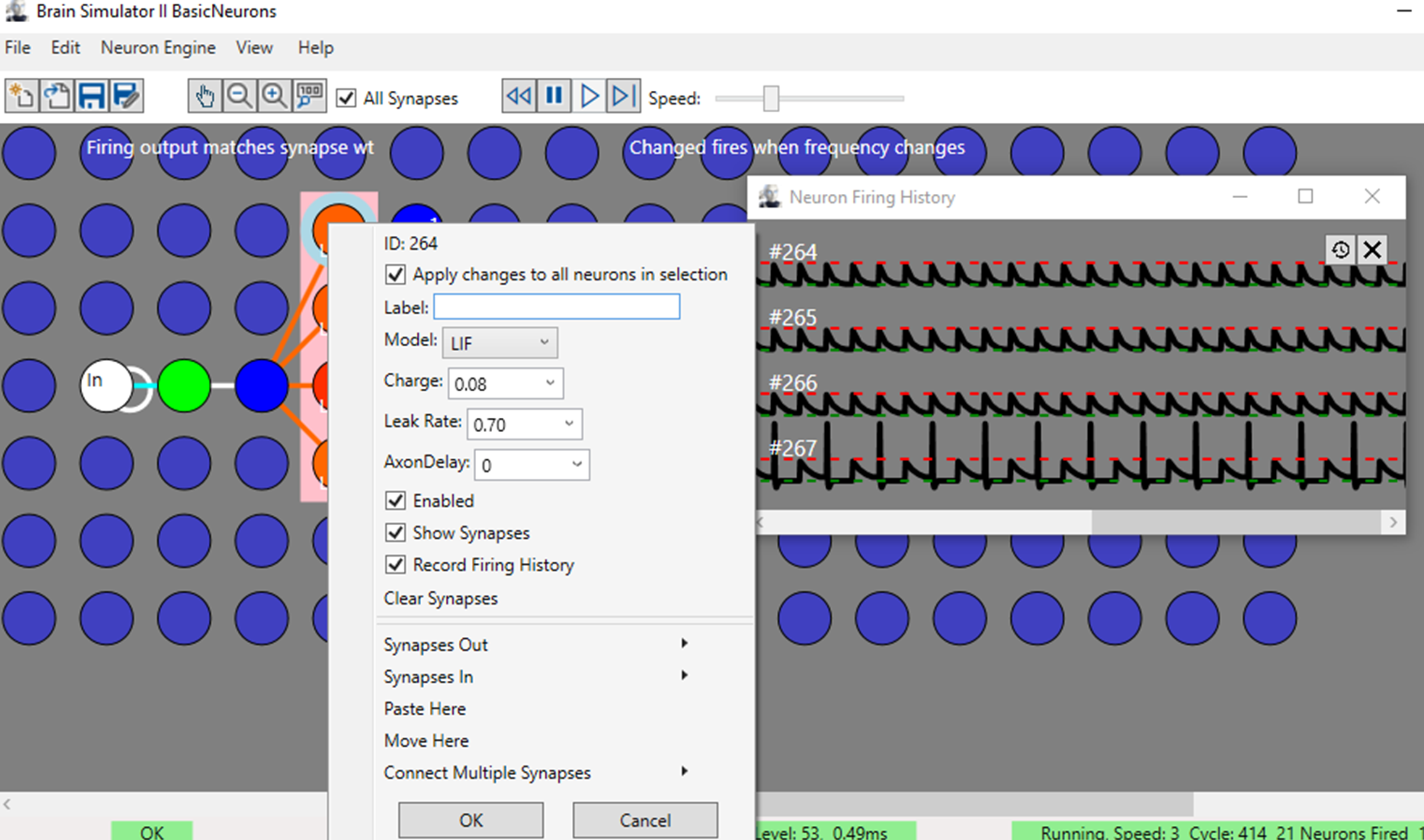This screenshot has height=840, width=1424.
Task: Open the File menu
Action: click(x=18, y=48)
